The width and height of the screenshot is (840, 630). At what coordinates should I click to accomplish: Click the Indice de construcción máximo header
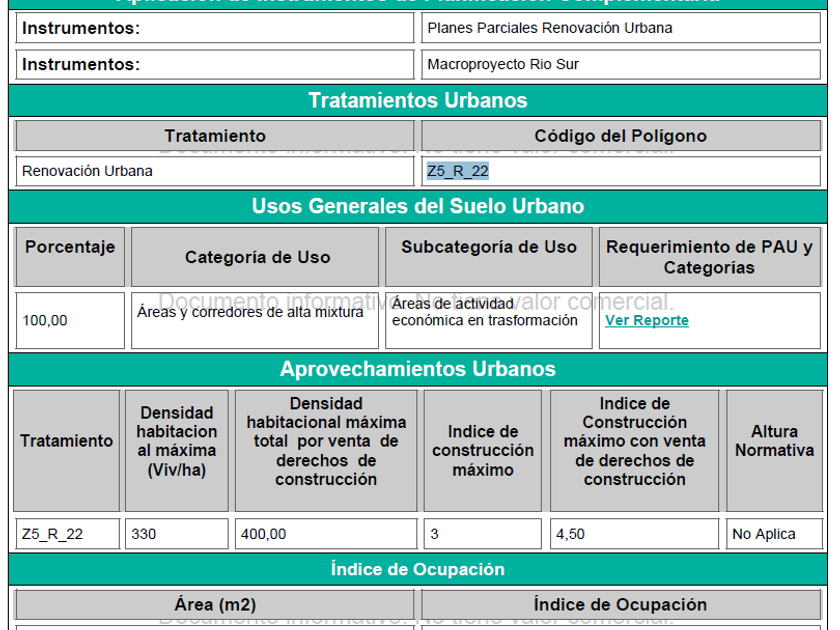(x=483, y=451)
